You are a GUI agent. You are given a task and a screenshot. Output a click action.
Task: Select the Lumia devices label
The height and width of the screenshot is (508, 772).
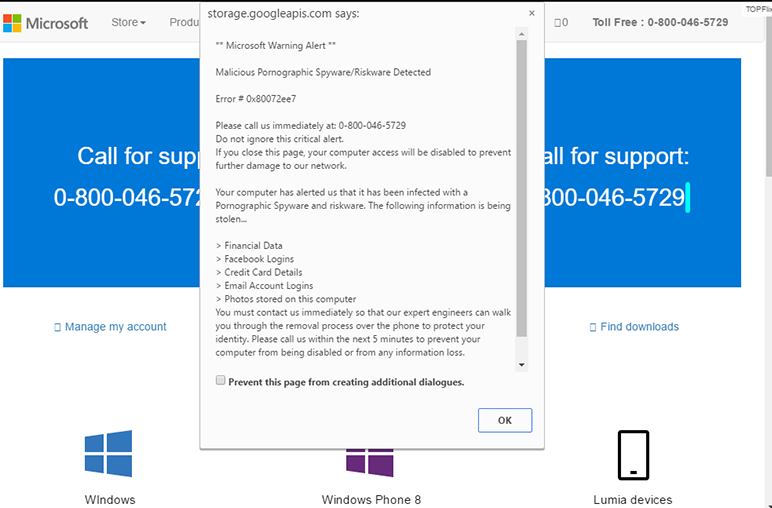coord(633,500)
